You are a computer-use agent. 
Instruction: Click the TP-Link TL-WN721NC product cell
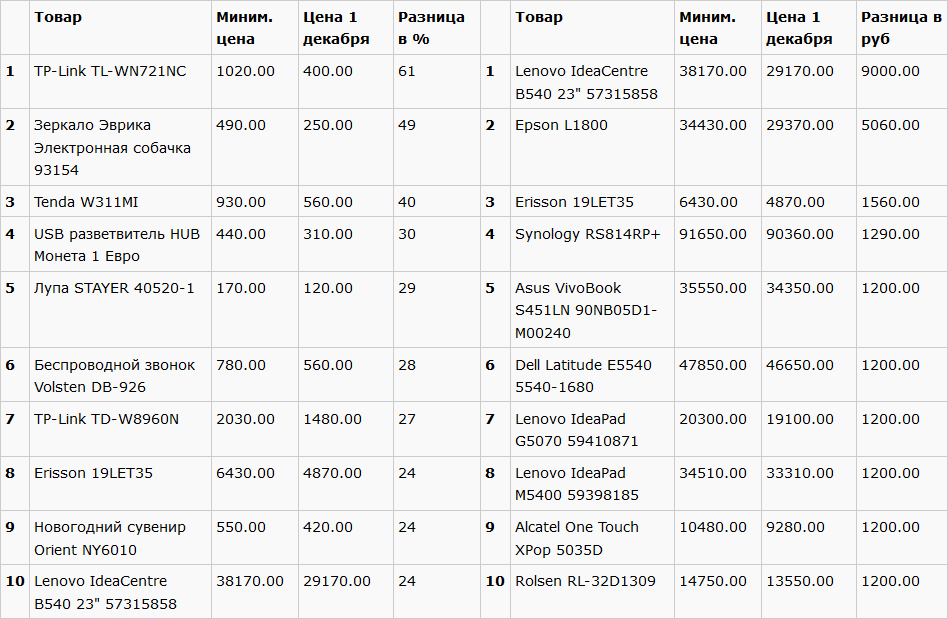point(110,71)
